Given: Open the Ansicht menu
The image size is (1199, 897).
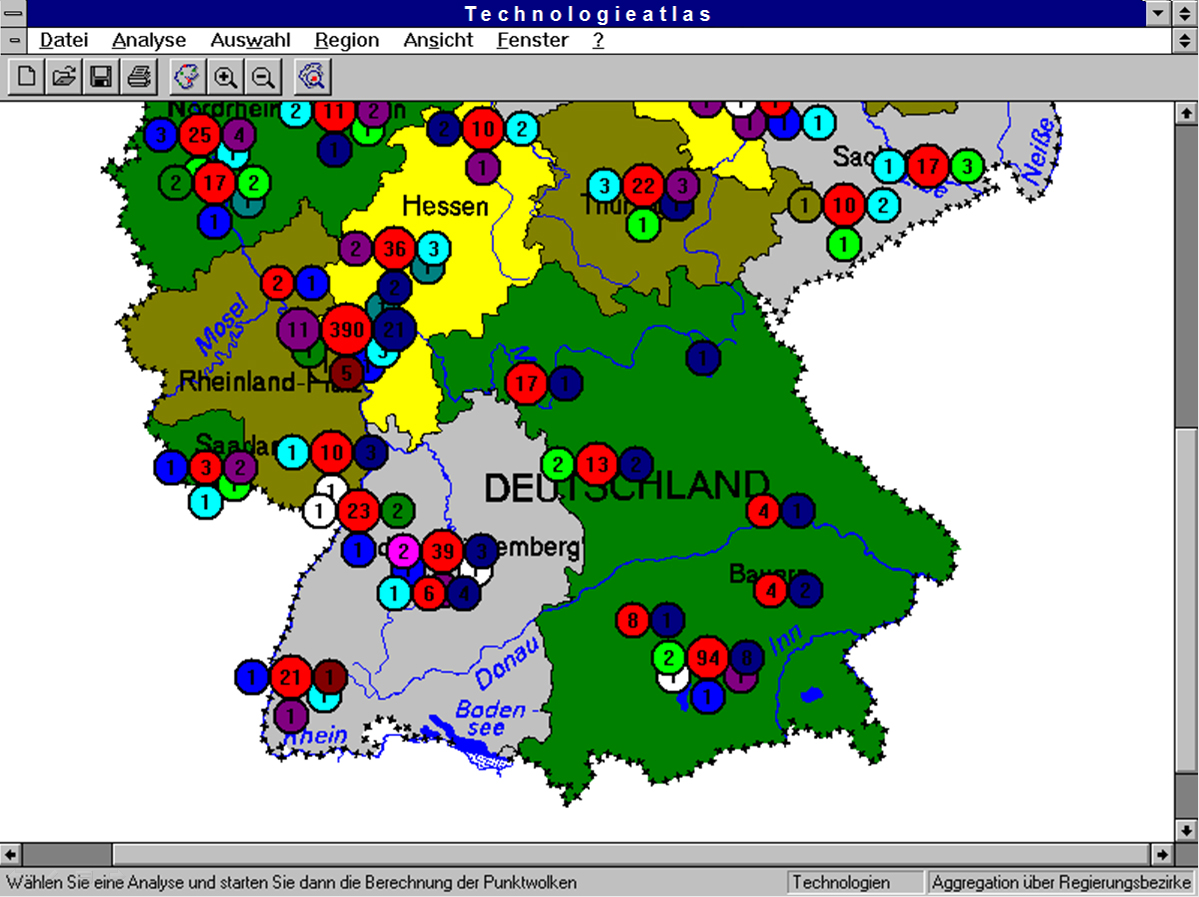Looking at the screenshot, I should pos(438,41).
